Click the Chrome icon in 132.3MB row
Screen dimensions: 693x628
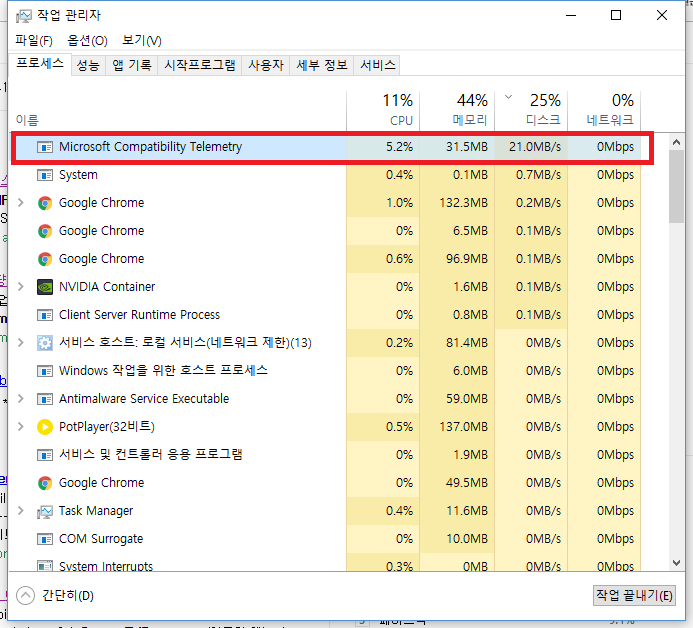45,203
